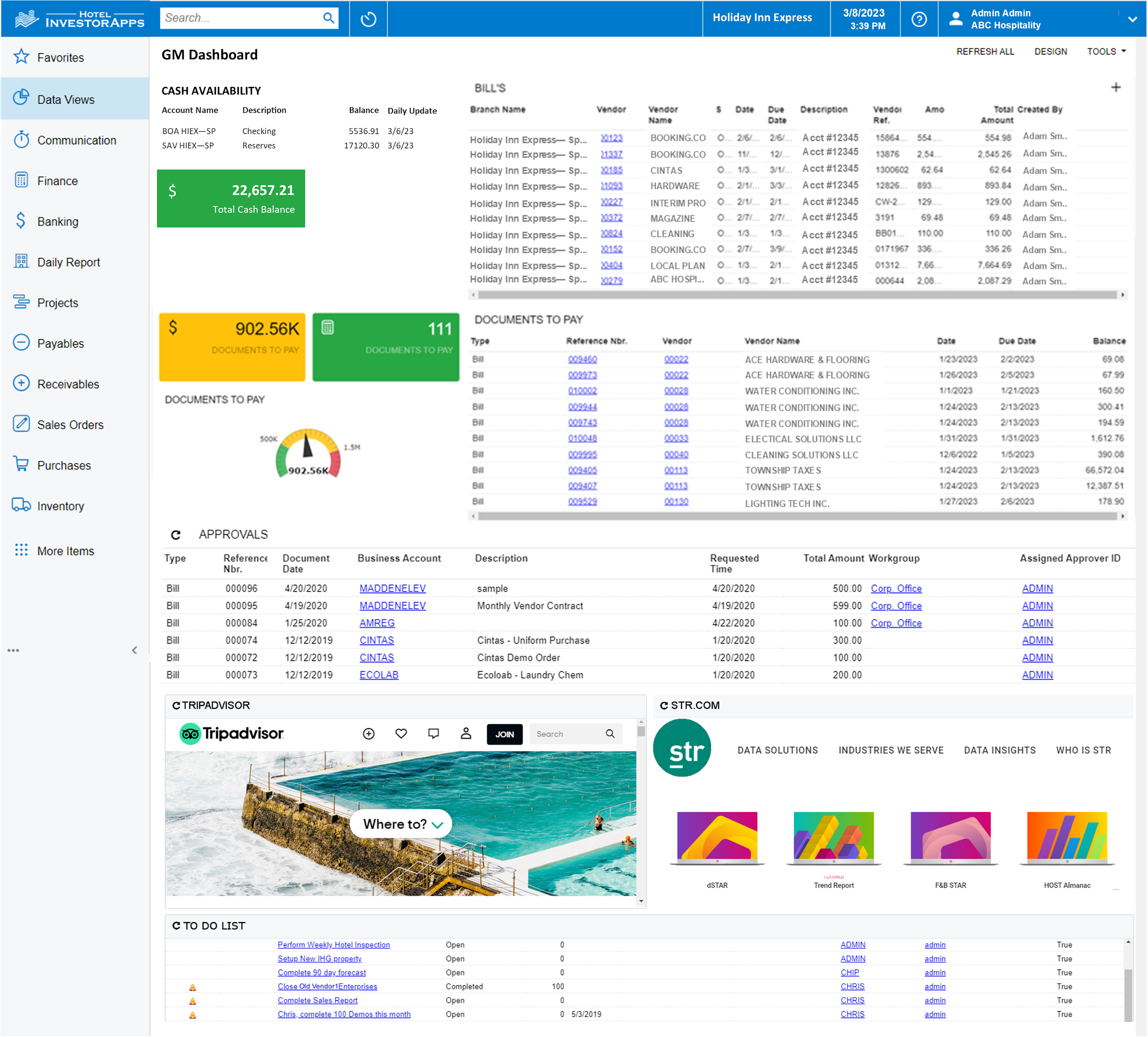Open Purchases cart icon
This screenshot has width=1148, height=1037.
click(21, 465)
